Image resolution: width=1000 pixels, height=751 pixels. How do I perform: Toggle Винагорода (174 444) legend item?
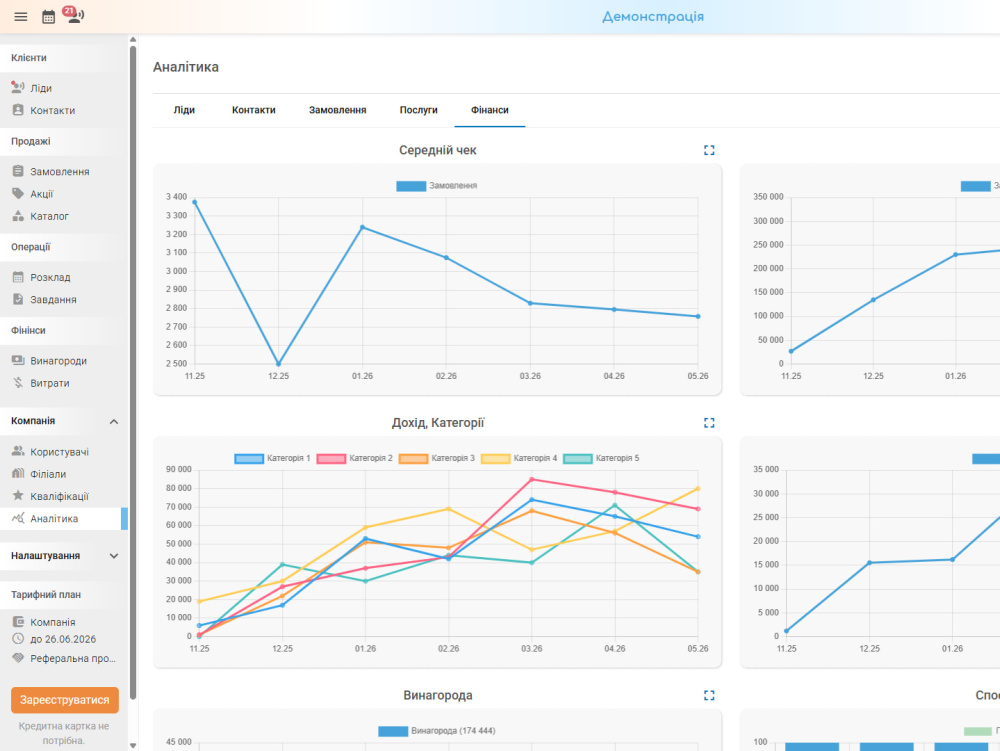pyautogui.click(x=437, y=731)
